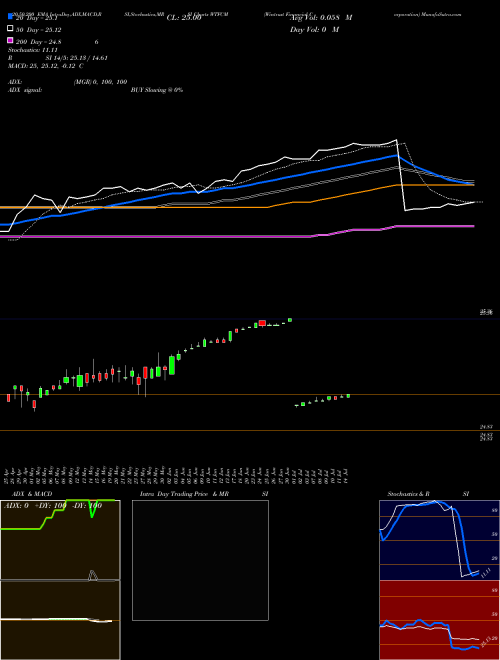Click the '(MGR) 0, 100, 100' ADX values
The width and height of the screenshot is (500, 660).
point(100,82)
